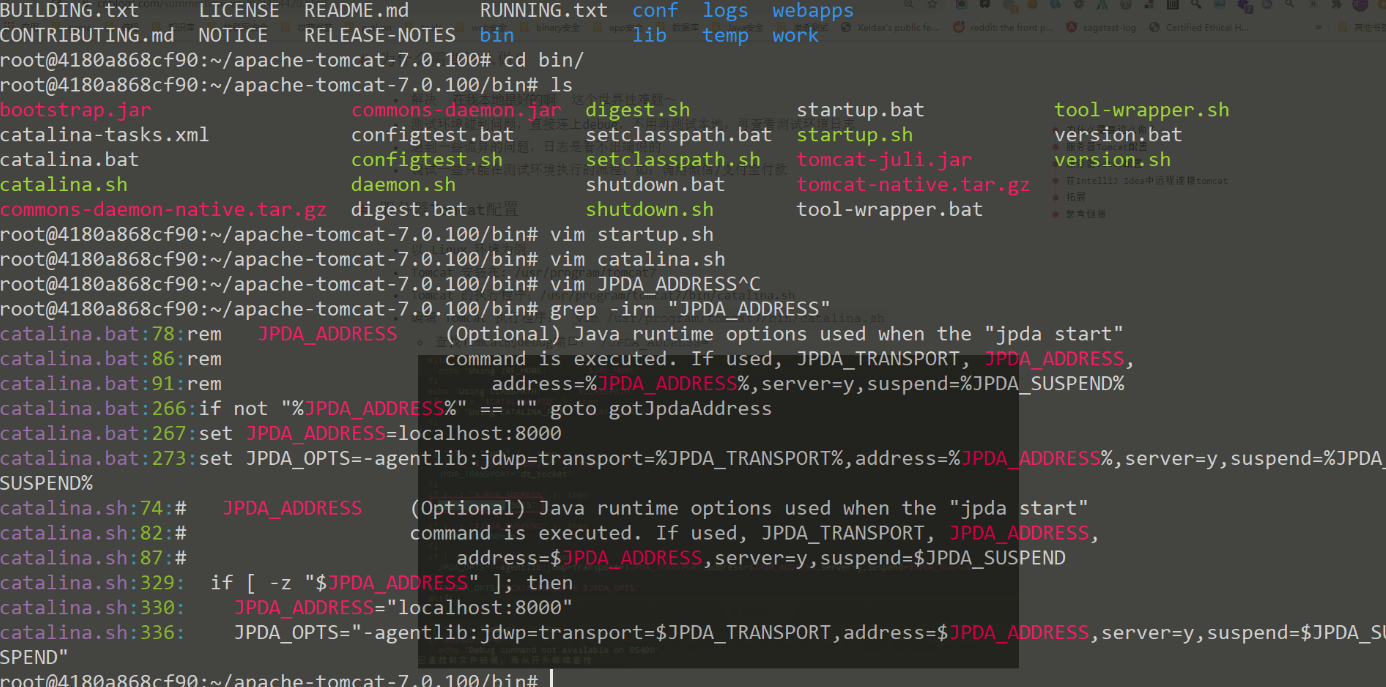Click the grep -irn "JPDA_ADDRESS" command

[690, 309]
